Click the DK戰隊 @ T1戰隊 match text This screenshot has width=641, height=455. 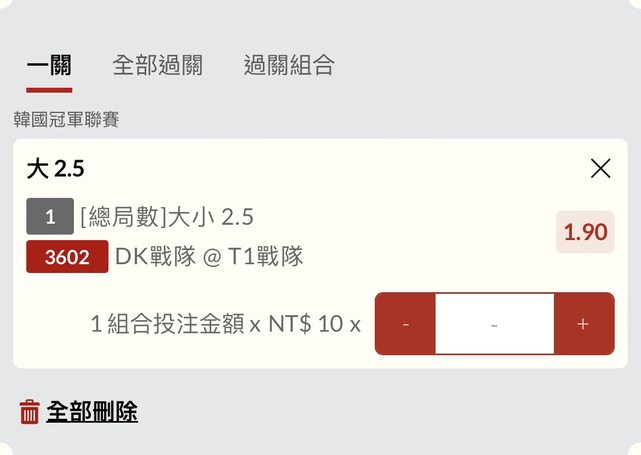tap(209, 257)
